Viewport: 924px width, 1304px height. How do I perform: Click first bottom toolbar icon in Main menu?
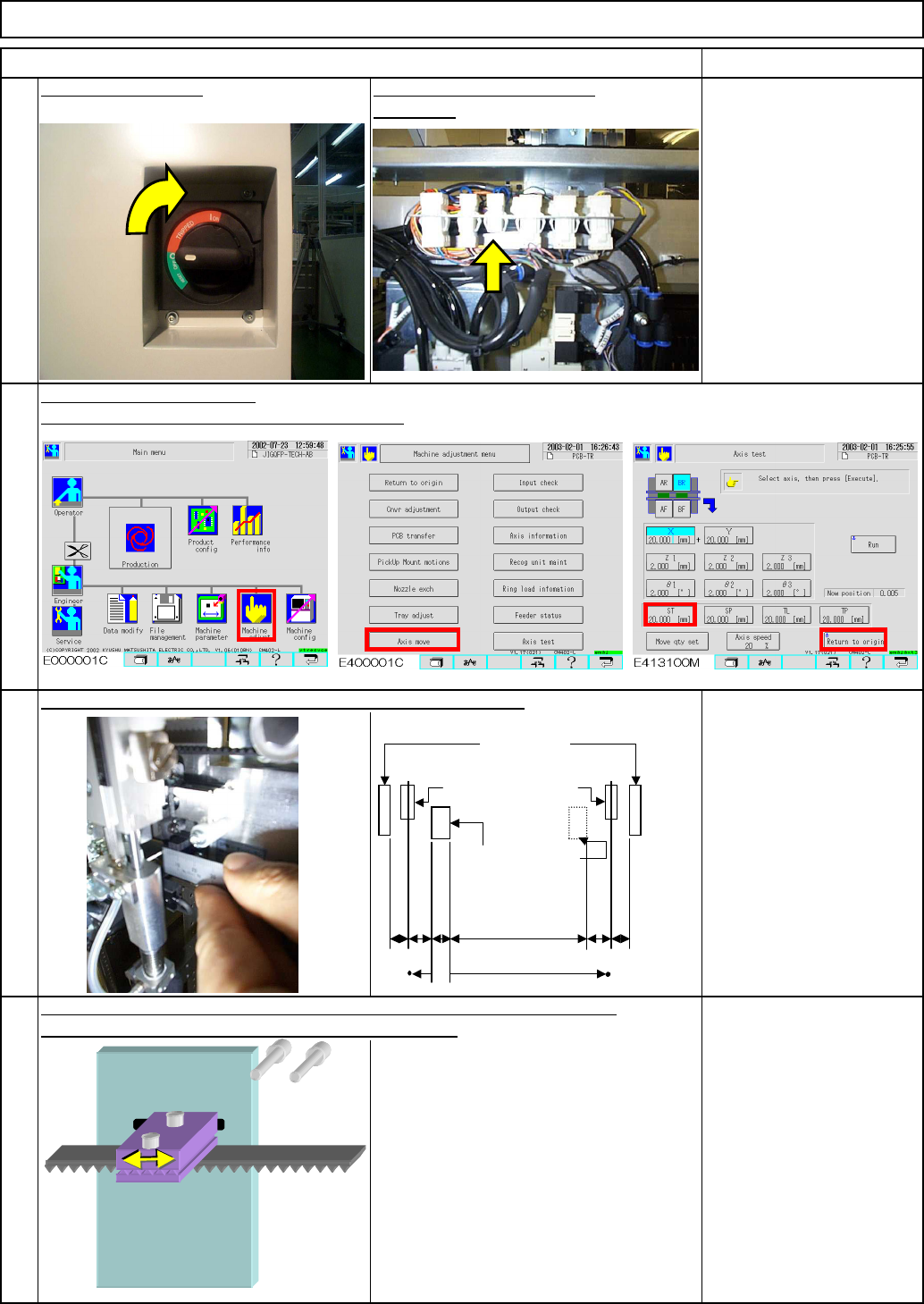[140, 660]
